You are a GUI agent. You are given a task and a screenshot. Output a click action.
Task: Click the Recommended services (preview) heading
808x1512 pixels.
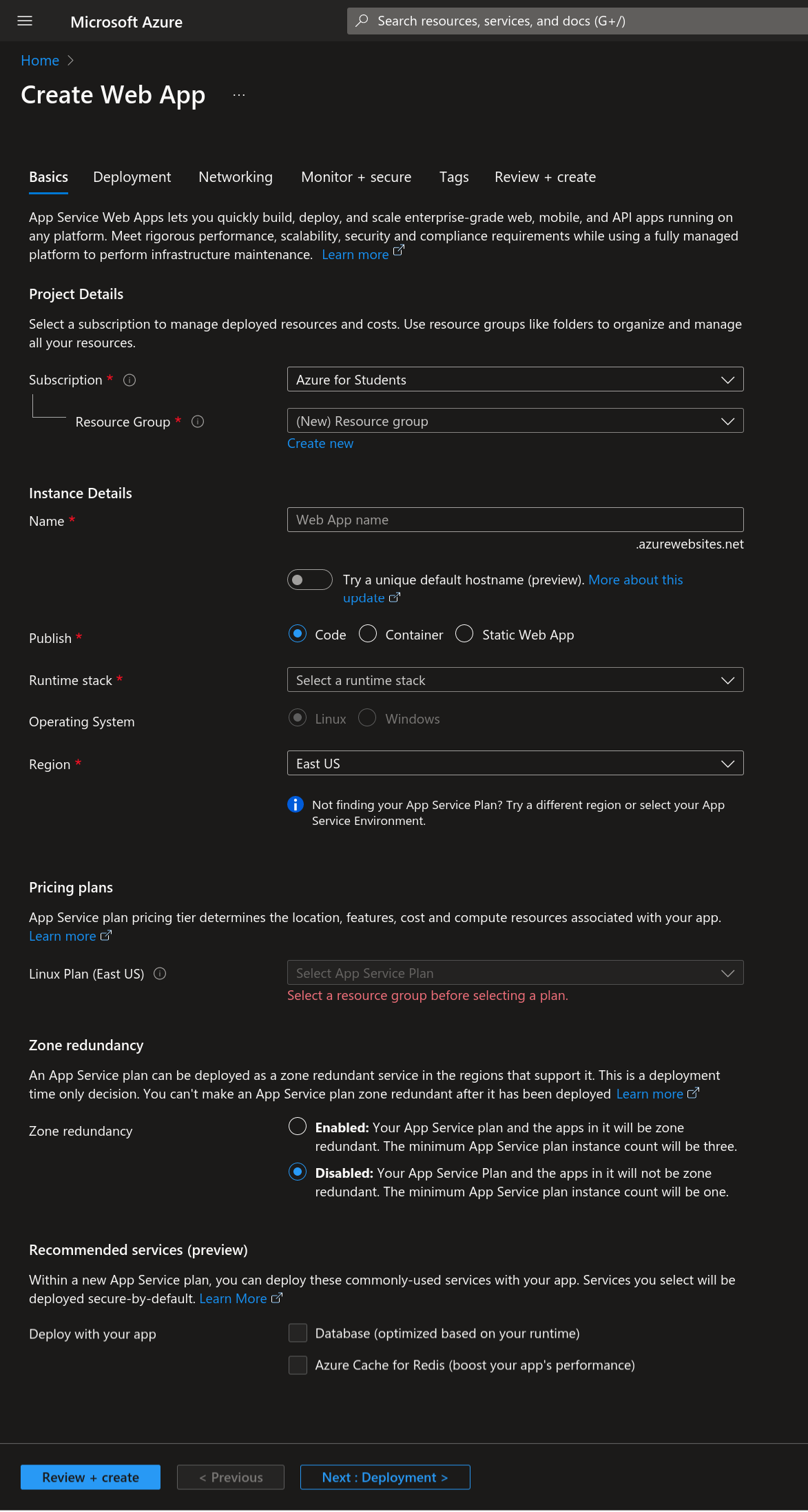(138, 1250)
